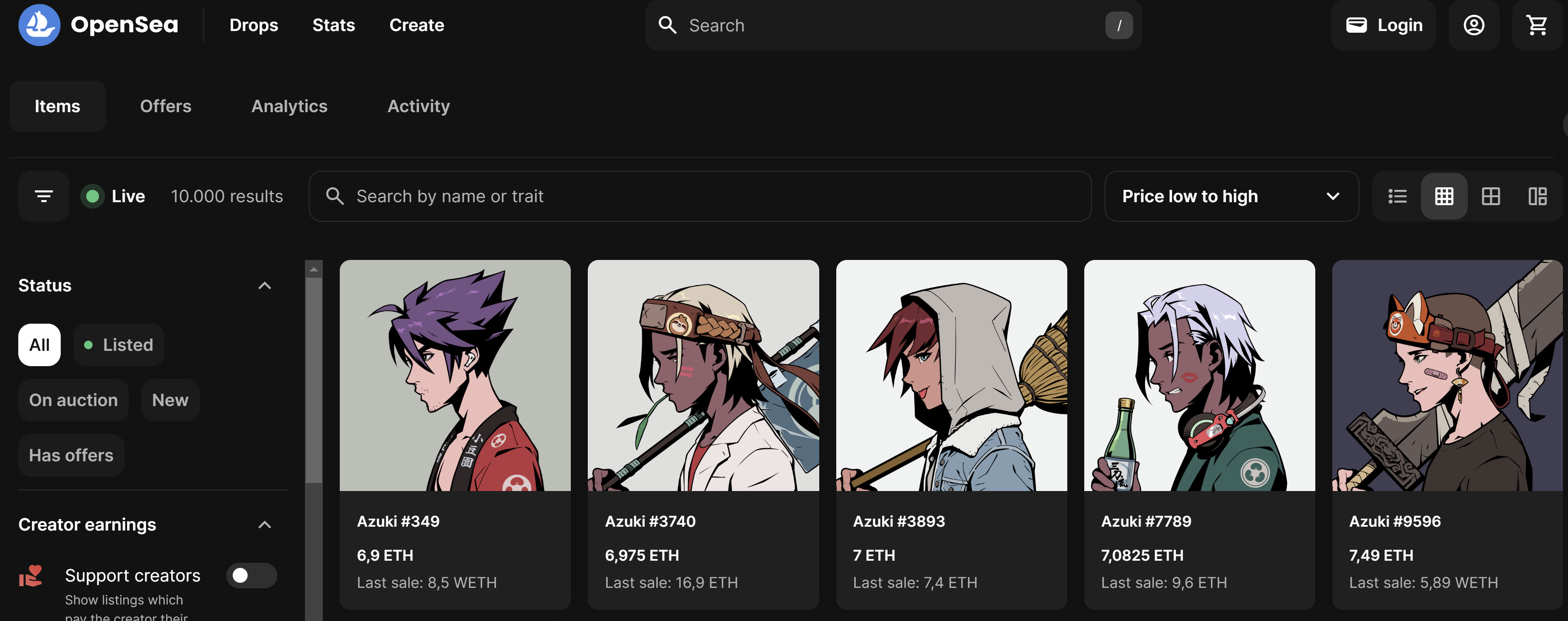Select the small grid view
1568x621 pixels.
[1444, 196]
